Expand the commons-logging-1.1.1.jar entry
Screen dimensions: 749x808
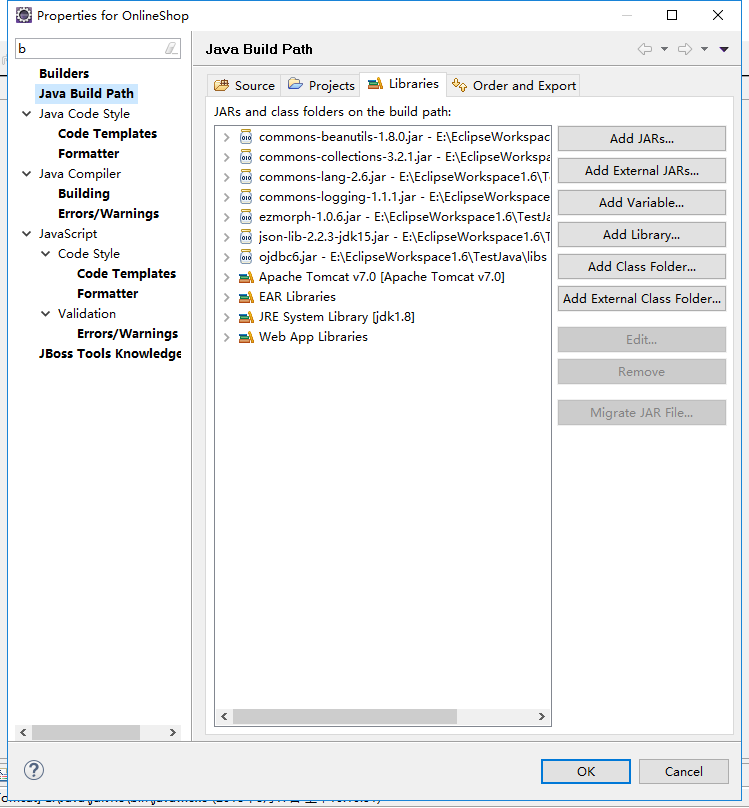pos(226,197)
